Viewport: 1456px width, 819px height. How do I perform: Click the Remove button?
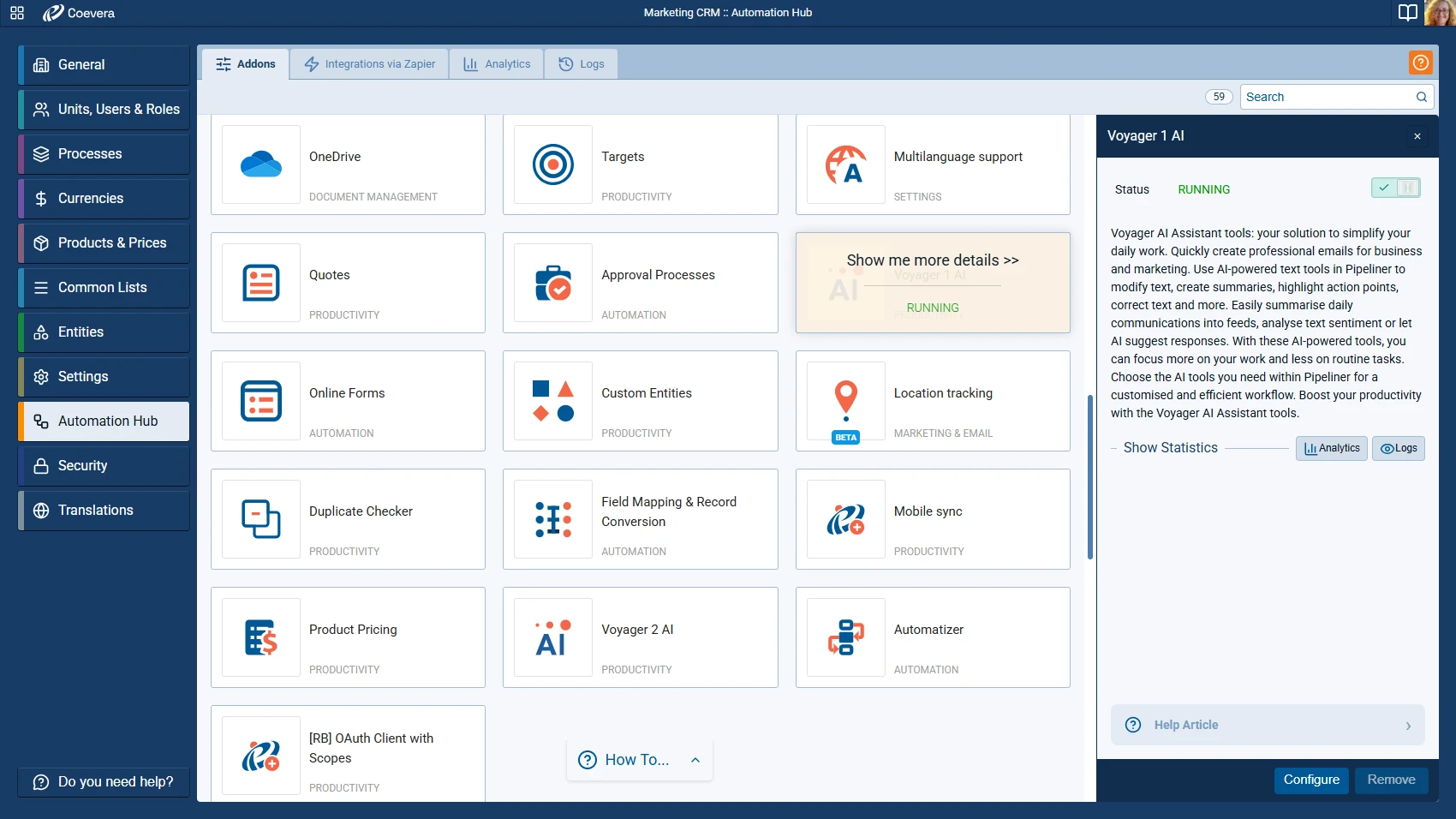coord(1391,780)
